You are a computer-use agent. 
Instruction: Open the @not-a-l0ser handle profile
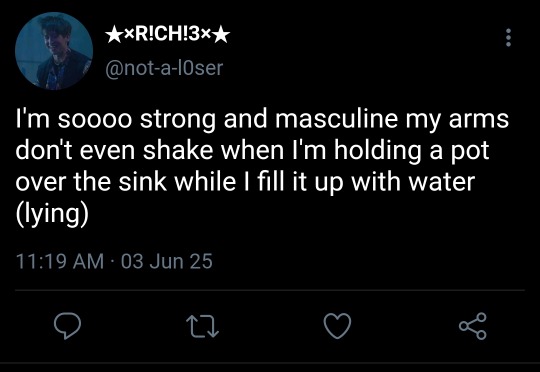pyautogui.click(x=164, y=68)
